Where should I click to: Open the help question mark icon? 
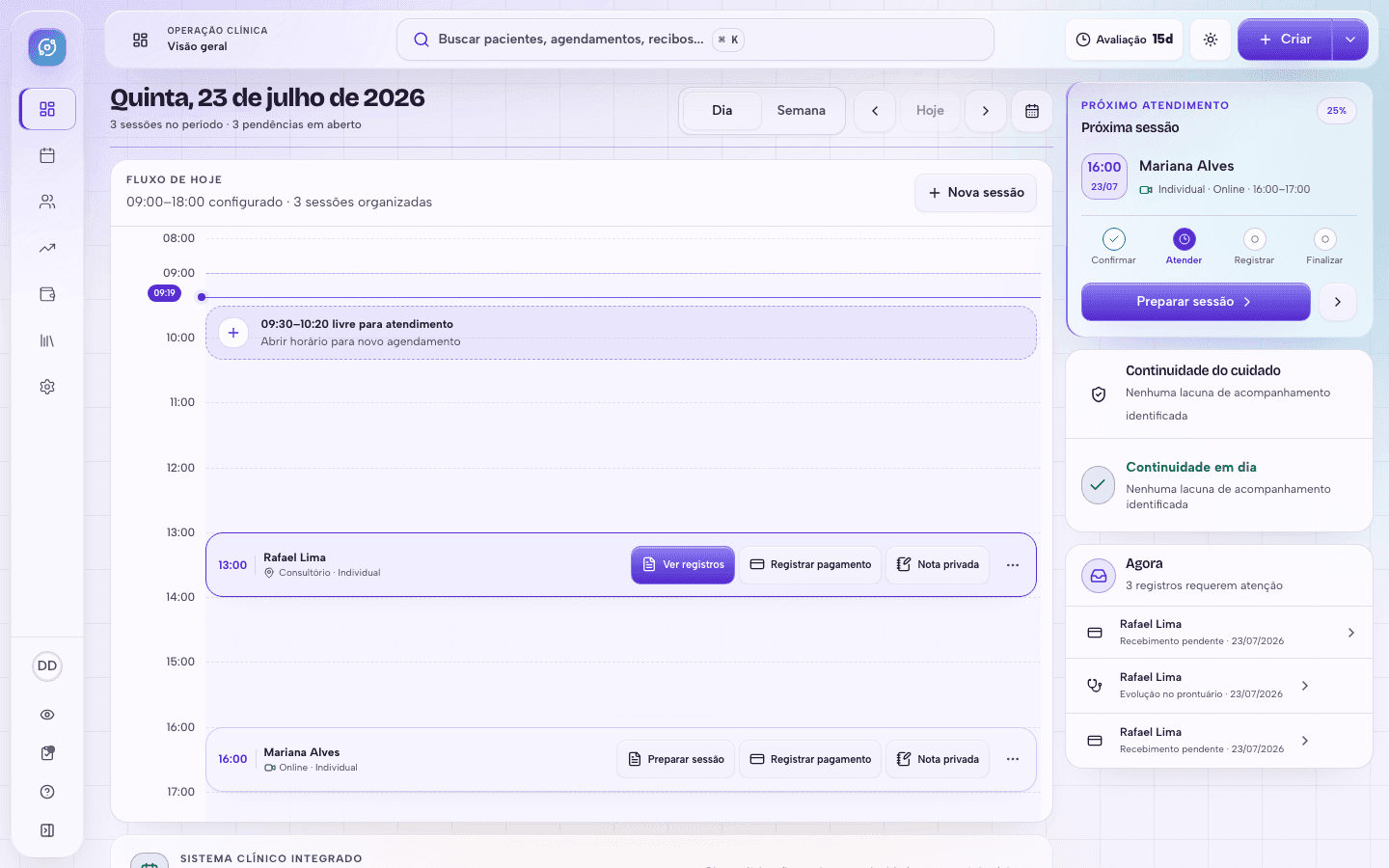pos(47,792)
